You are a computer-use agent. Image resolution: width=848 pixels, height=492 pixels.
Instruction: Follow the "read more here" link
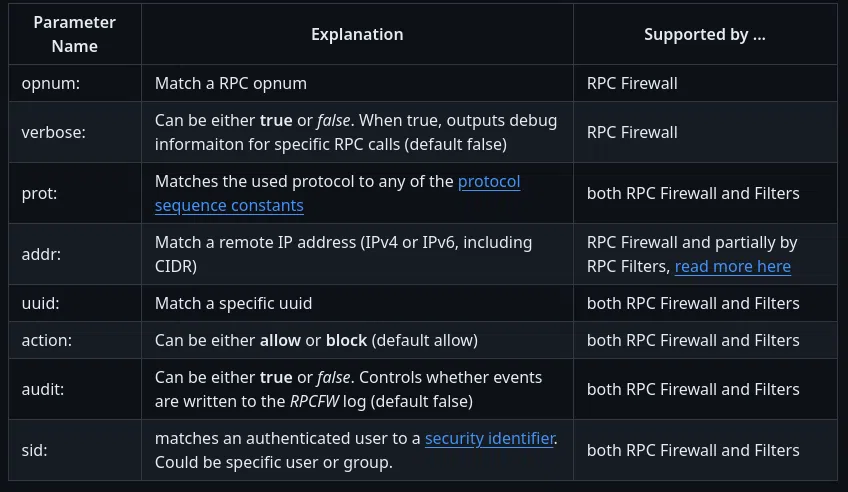pyautogui.click(x=732, y=266)
